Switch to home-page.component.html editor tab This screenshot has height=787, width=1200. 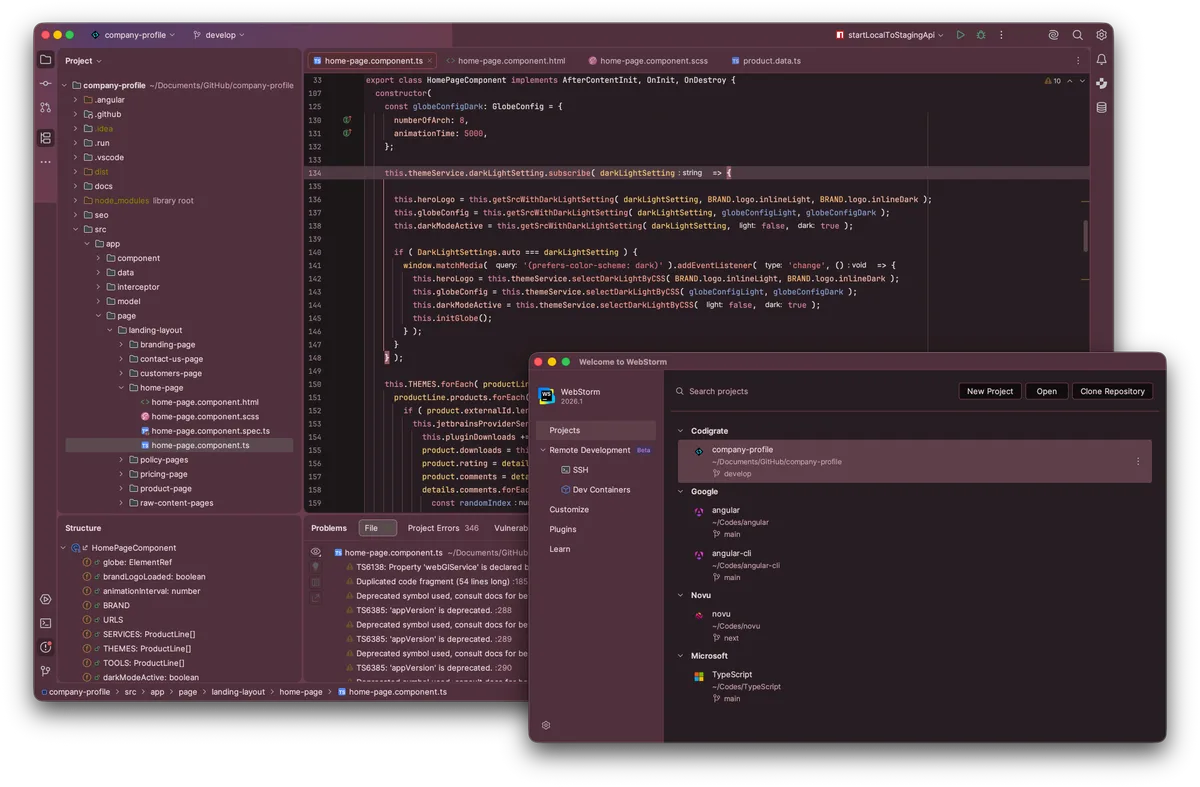point(506,61)
